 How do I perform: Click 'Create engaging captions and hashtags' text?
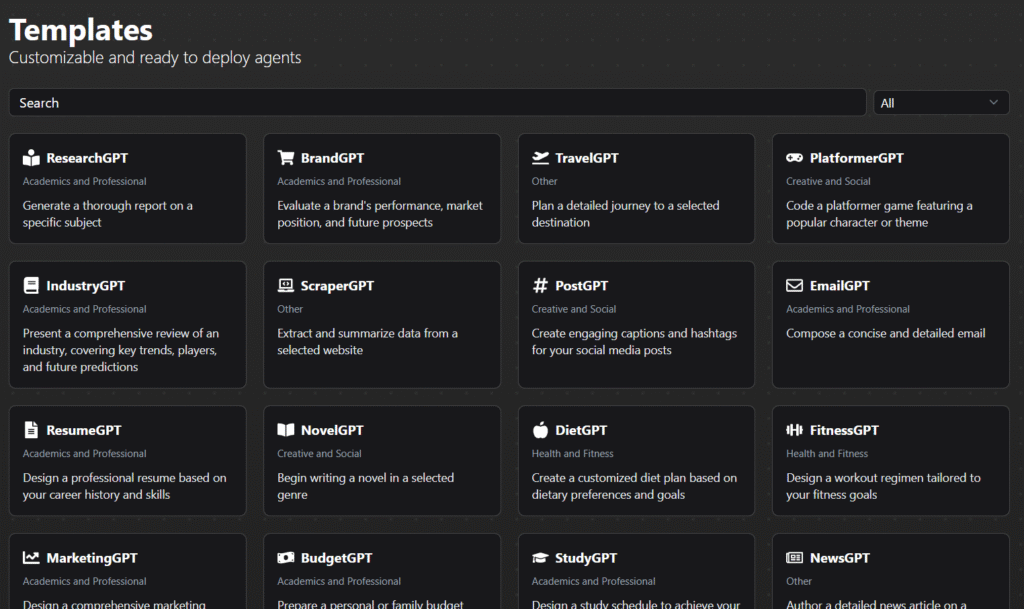coord(634,341)
